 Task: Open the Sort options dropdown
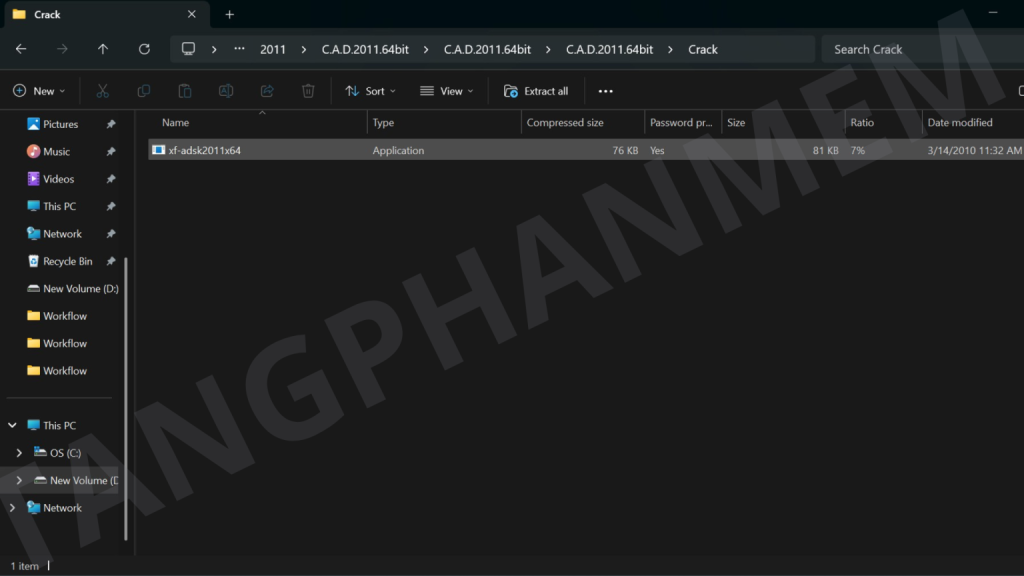point(370,91)
